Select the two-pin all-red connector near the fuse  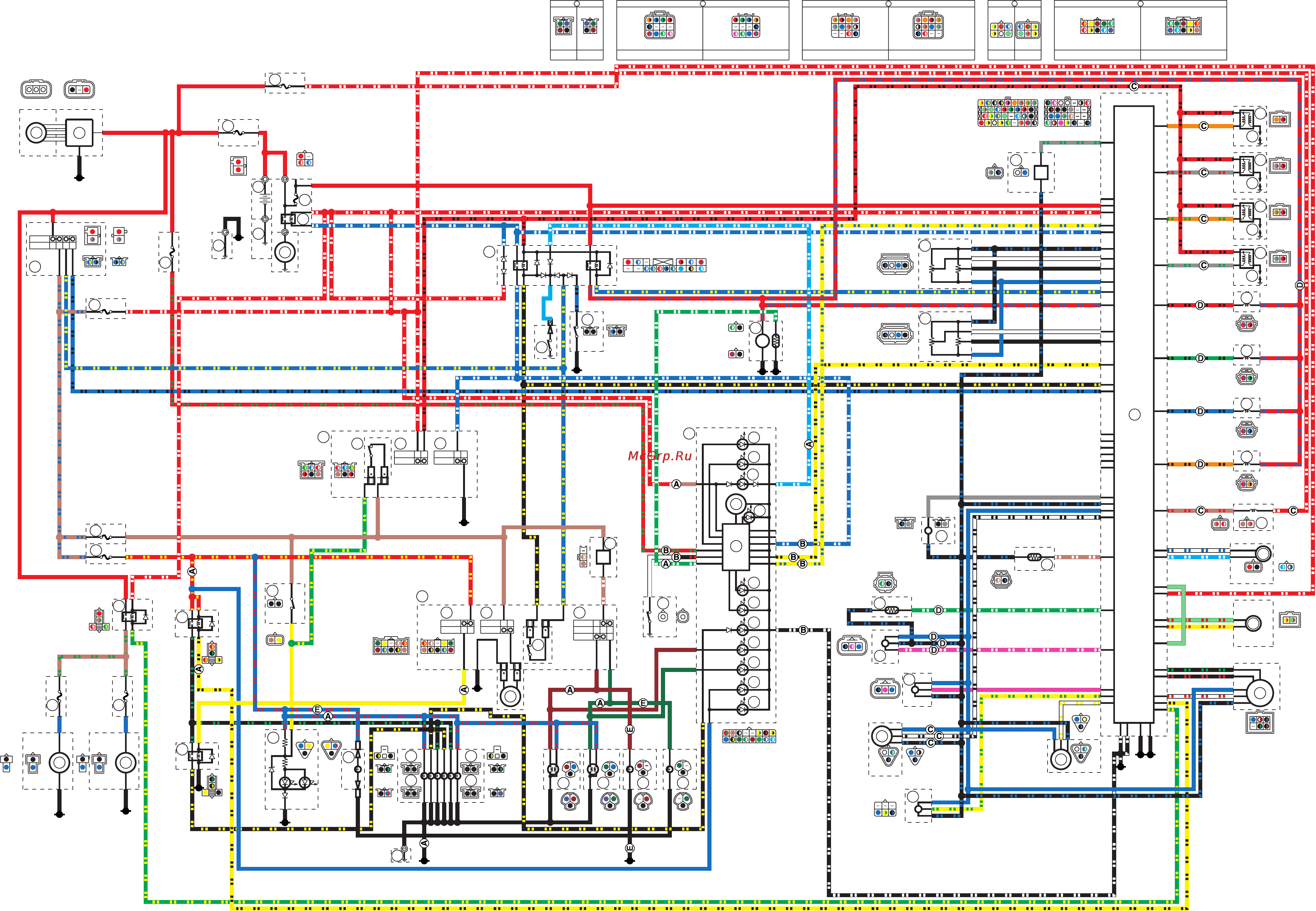point(239,166)
